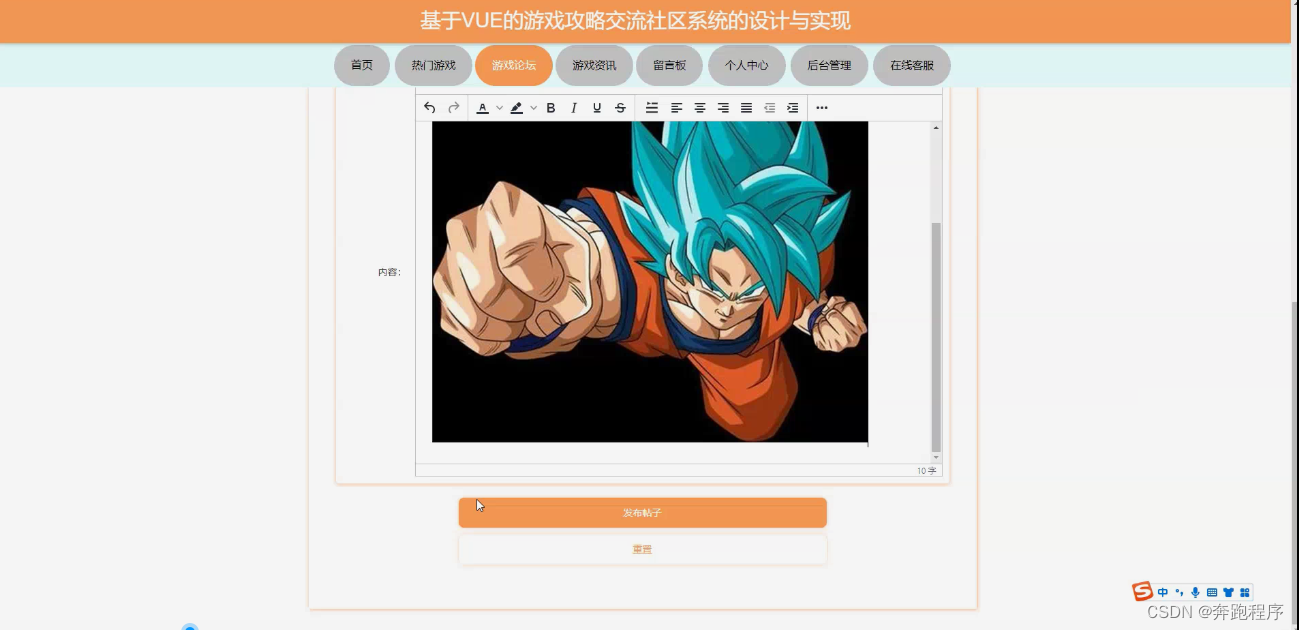The image size is (1299, 630).
Task: Justify the text alignment
Action: tap(746, 108)
